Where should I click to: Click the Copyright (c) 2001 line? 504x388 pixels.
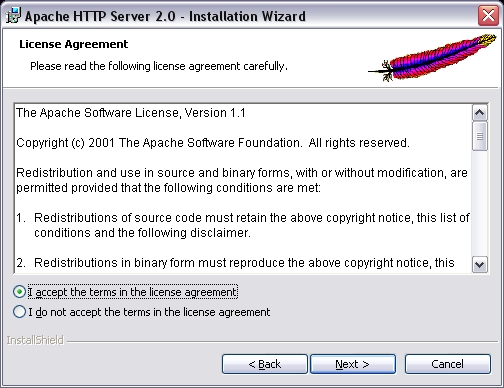[x=213, y=143]
